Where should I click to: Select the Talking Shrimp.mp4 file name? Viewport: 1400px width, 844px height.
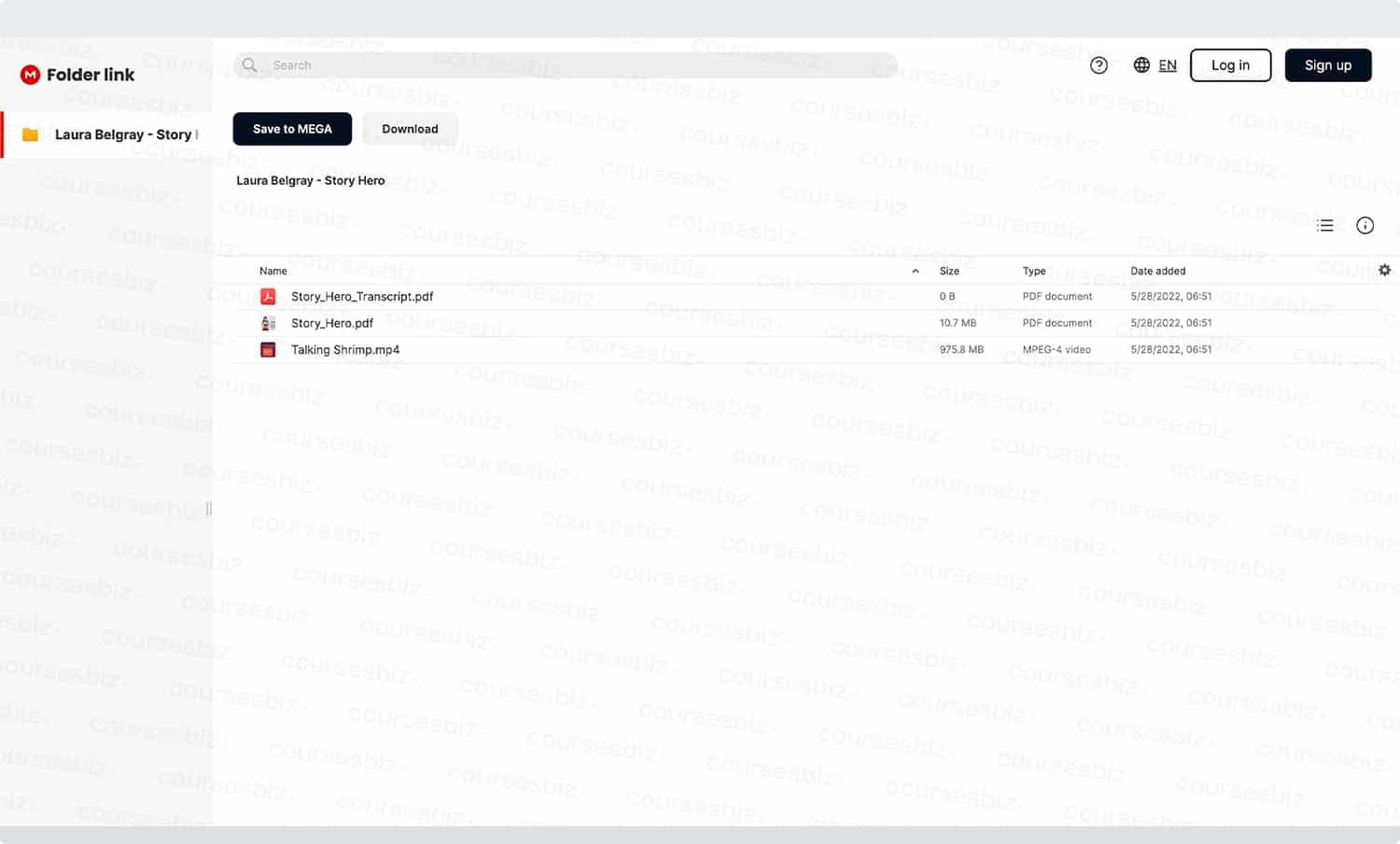click(x=345, y=350)
